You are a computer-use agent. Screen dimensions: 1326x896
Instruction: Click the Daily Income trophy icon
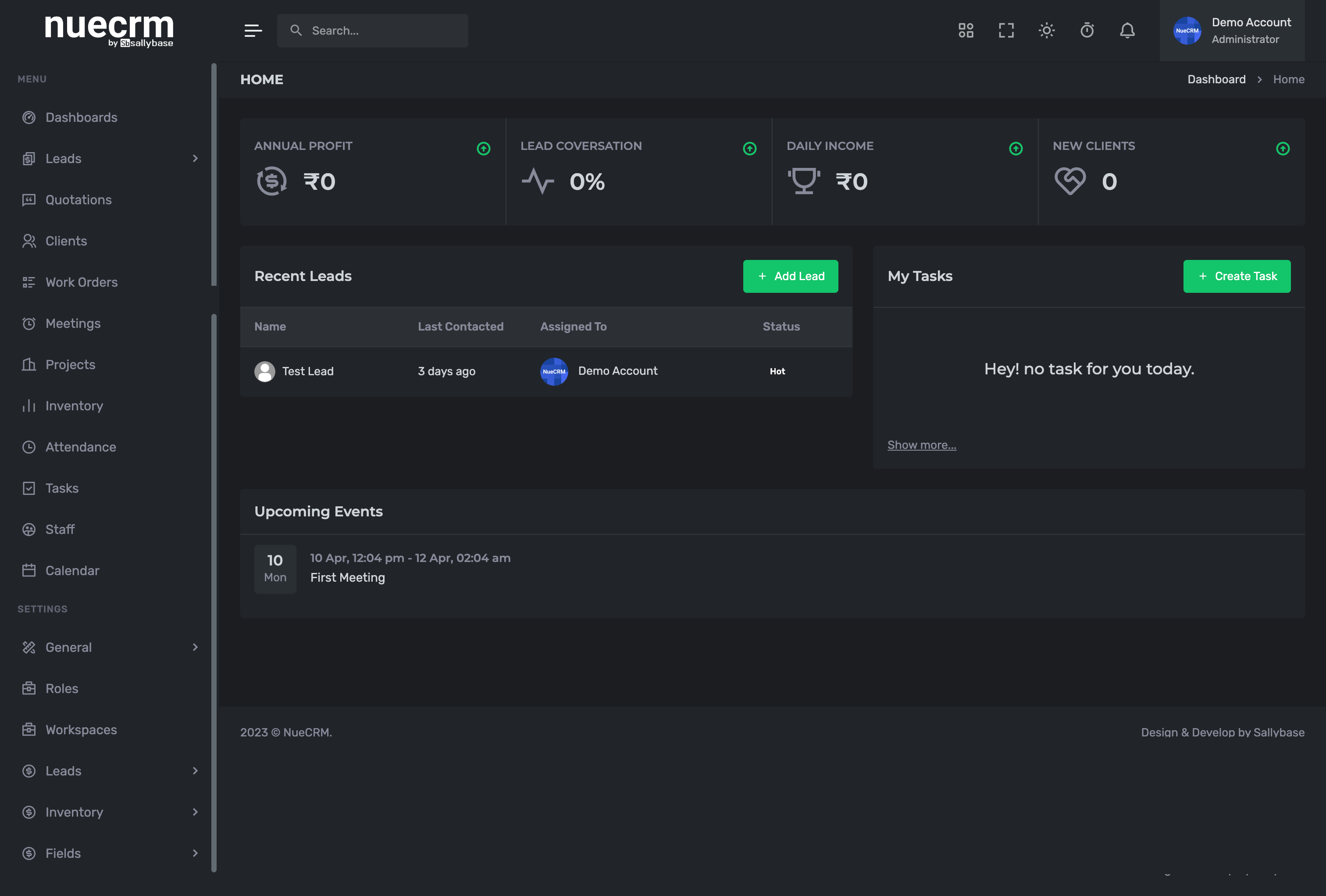803,181
